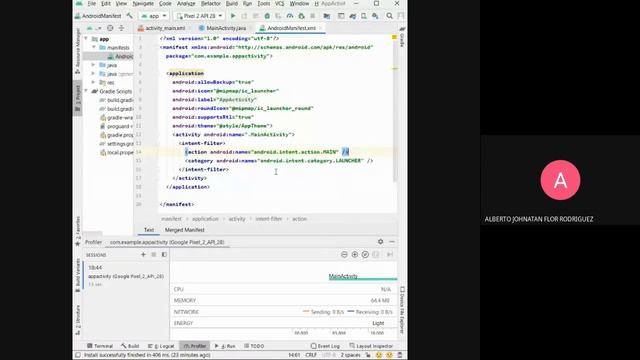Jump to live in the profiler timeline
This screenshot has height=360, width=640.
pos(390,255)
